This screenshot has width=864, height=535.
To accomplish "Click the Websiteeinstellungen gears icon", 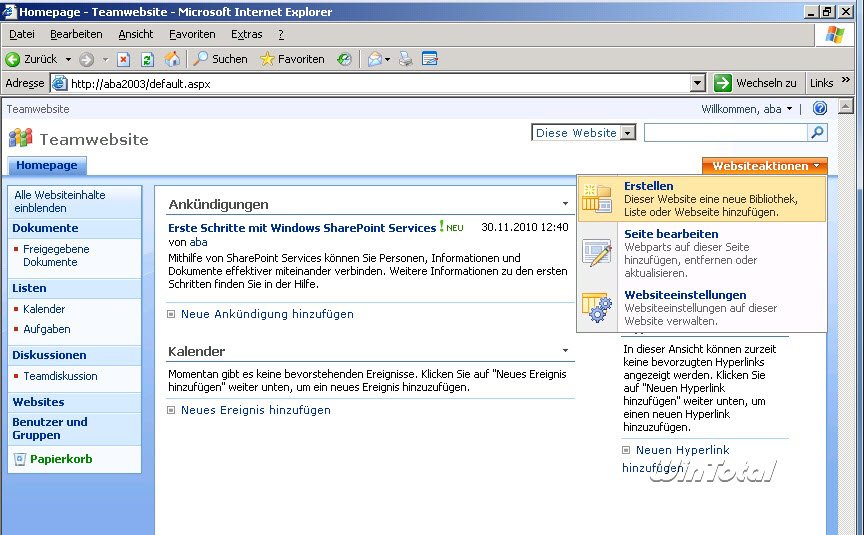I will pos(597,307).
